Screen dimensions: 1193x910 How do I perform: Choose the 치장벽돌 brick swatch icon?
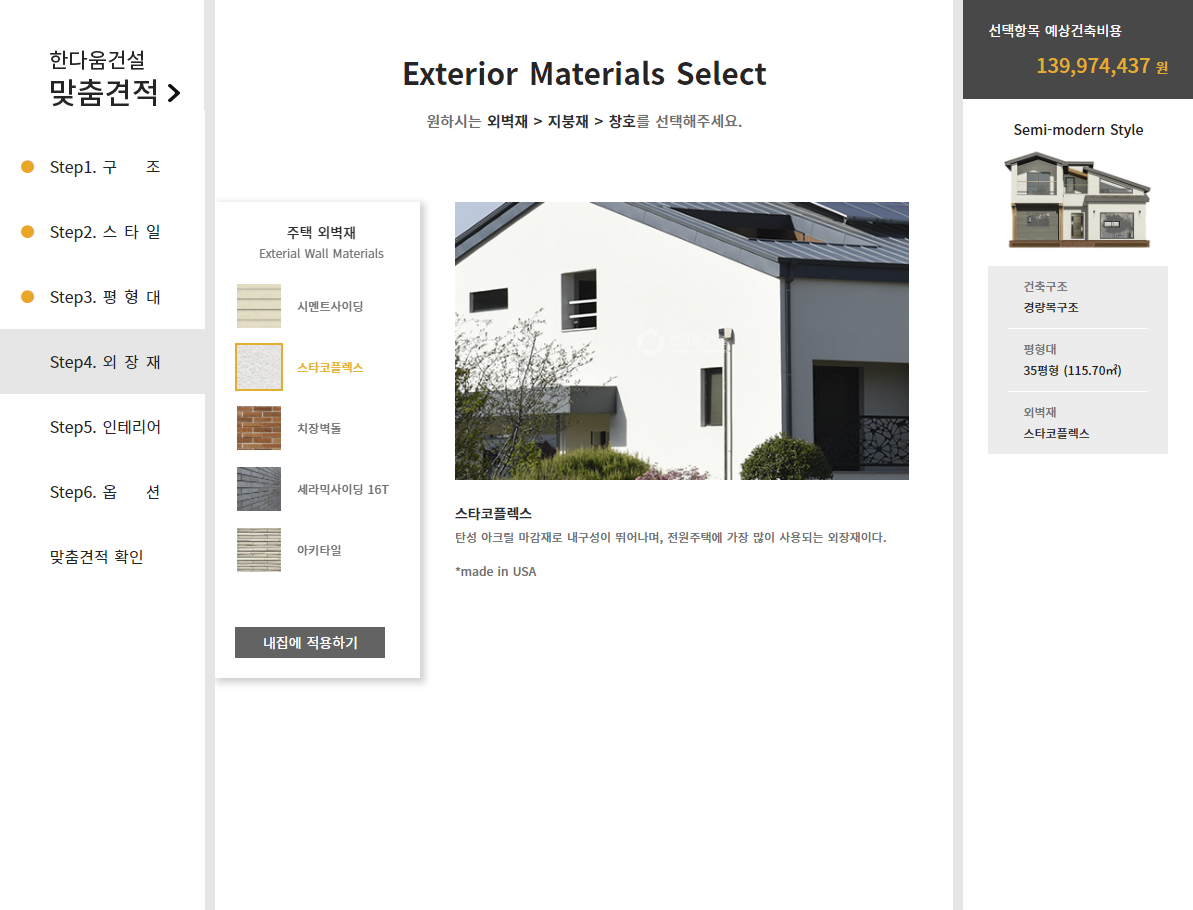click(x=259, y=428)
